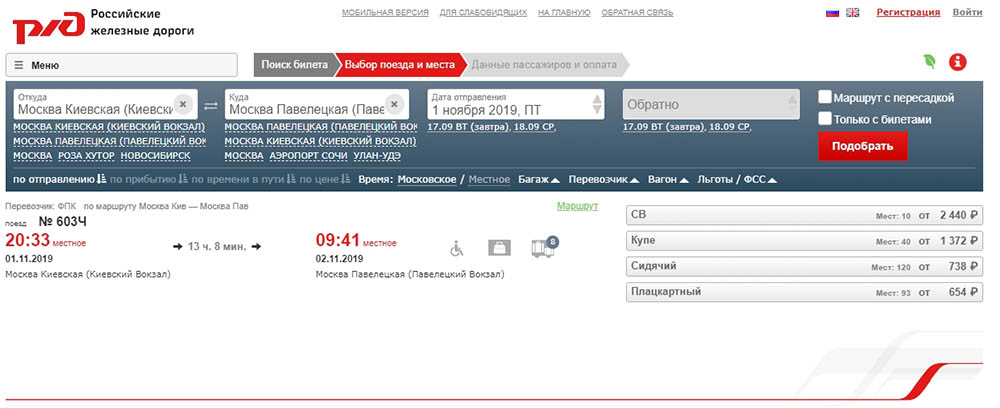Screen dimensions: 1000x408
Task: Switch language with the Russian flag
Action: tap(832, 13)
